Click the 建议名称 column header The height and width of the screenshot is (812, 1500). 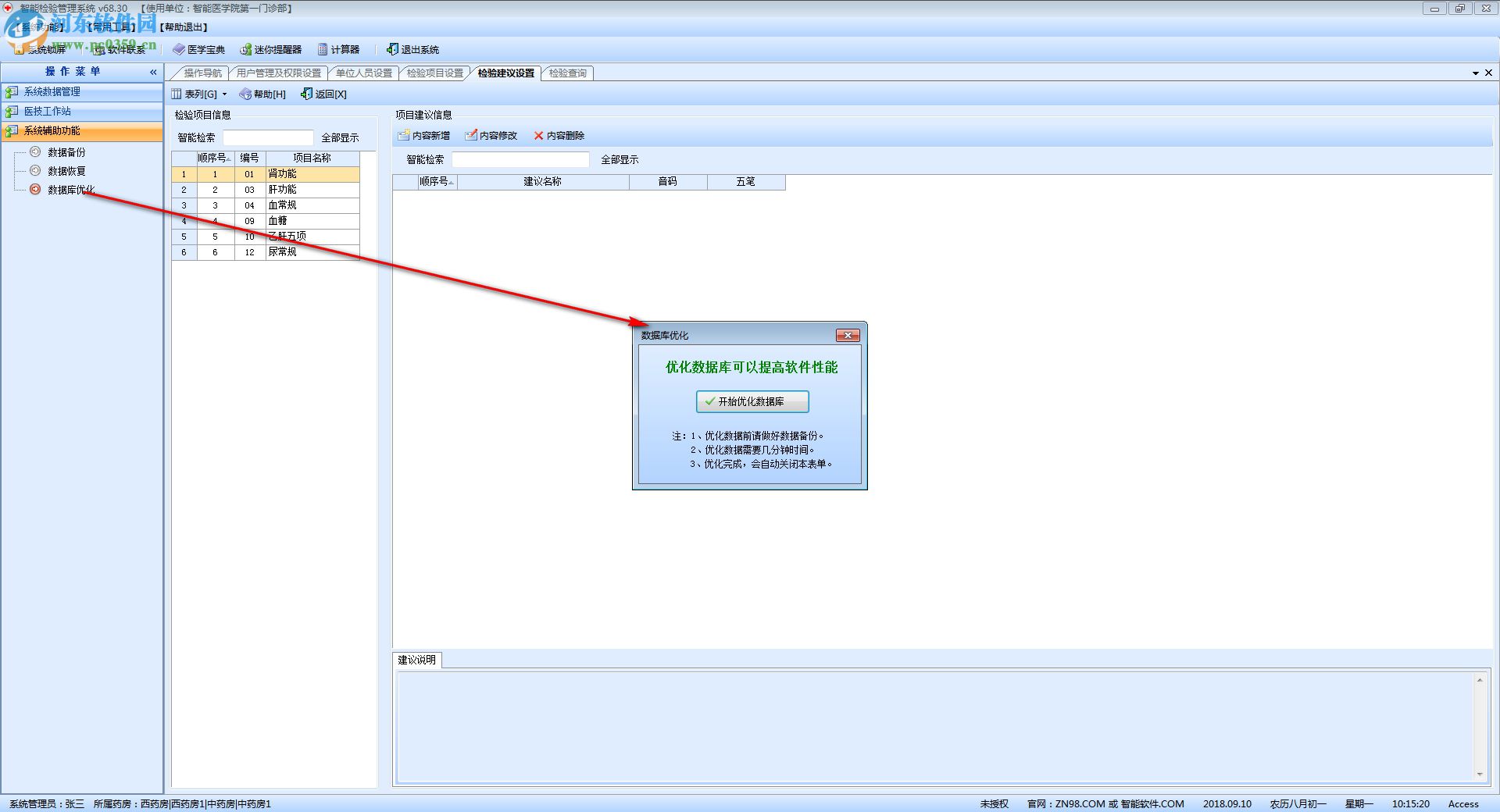543,182
